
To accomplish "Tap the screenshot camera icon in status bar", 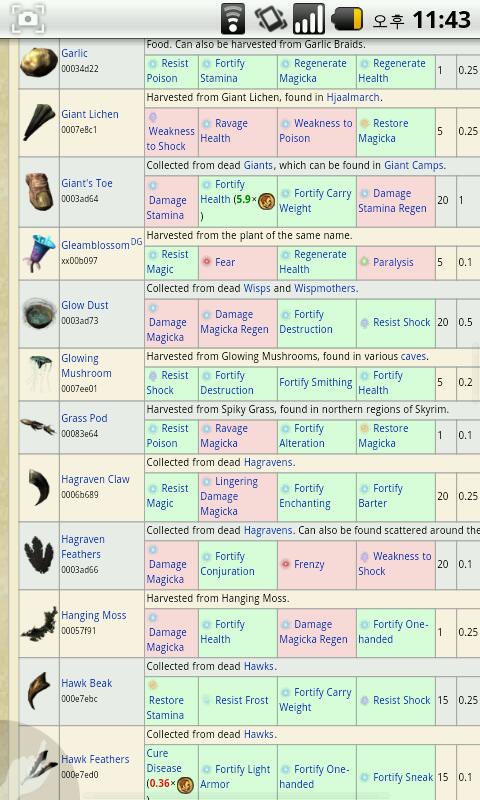I will click(28, 19).
